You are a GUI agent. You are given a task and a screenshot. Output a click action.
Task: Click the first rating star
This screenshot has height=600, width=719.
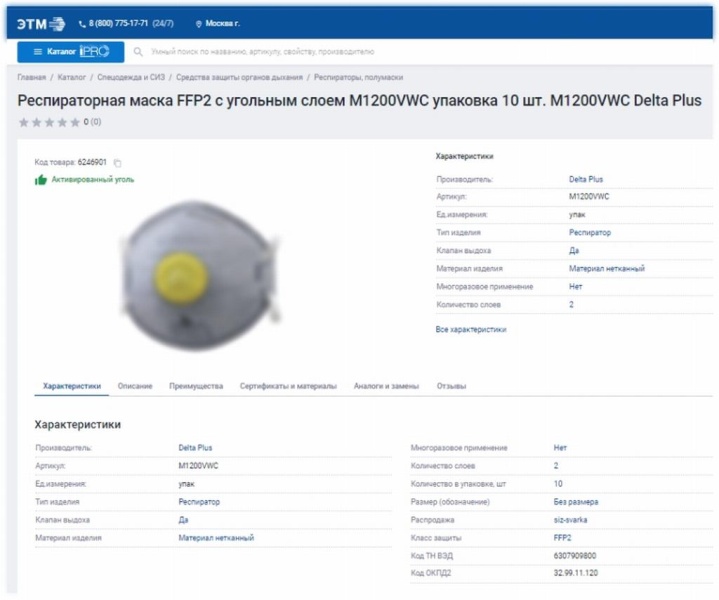coord(23,122)
